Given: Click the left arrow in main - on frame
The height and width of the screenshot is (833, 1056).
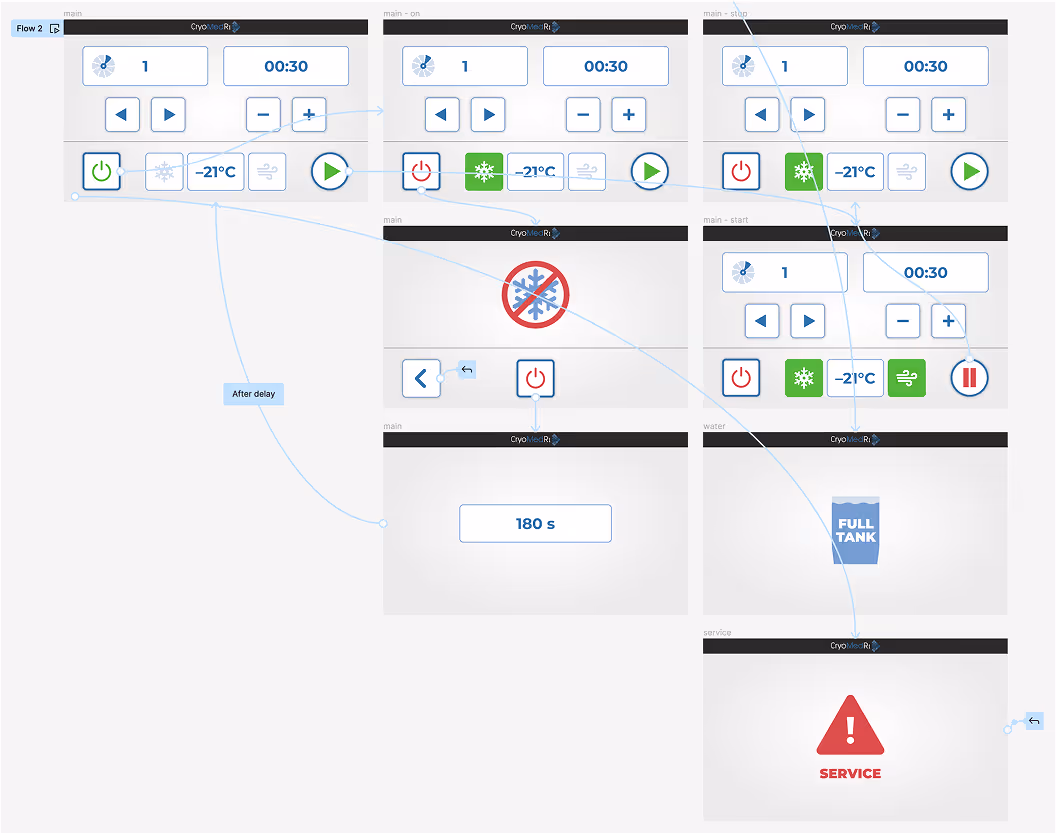Looking at the screenshot, I should point(442,114).
